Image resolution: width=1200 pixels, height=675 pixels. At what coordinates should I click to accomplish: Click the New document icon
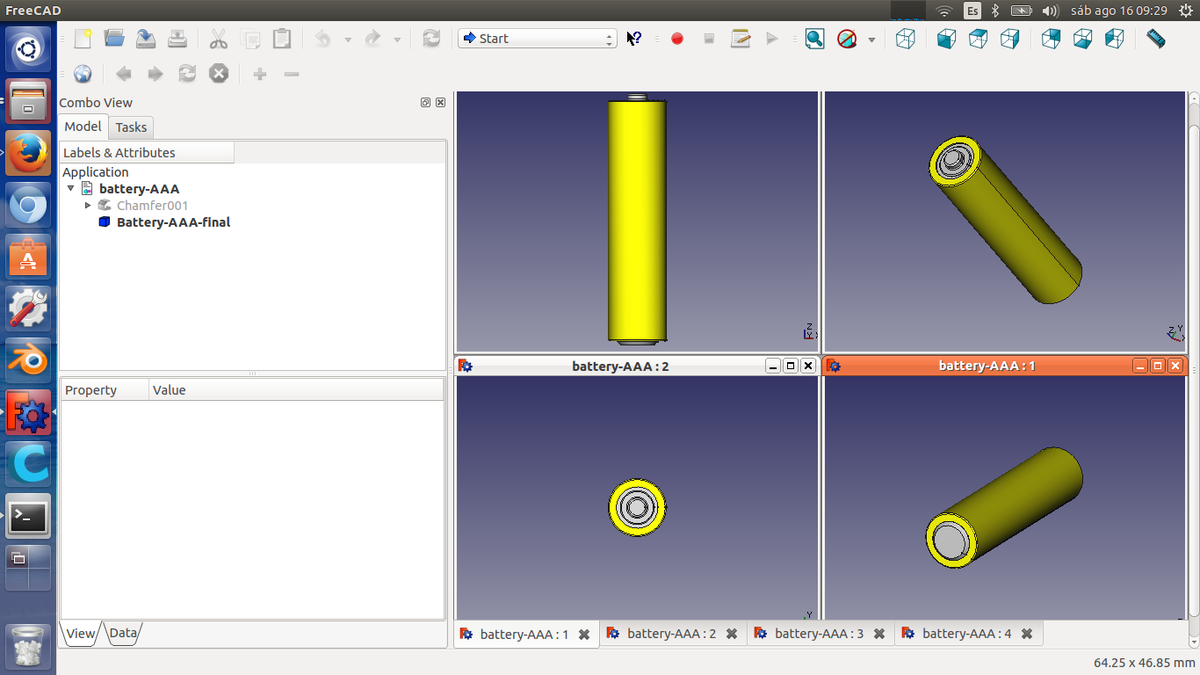83,39
